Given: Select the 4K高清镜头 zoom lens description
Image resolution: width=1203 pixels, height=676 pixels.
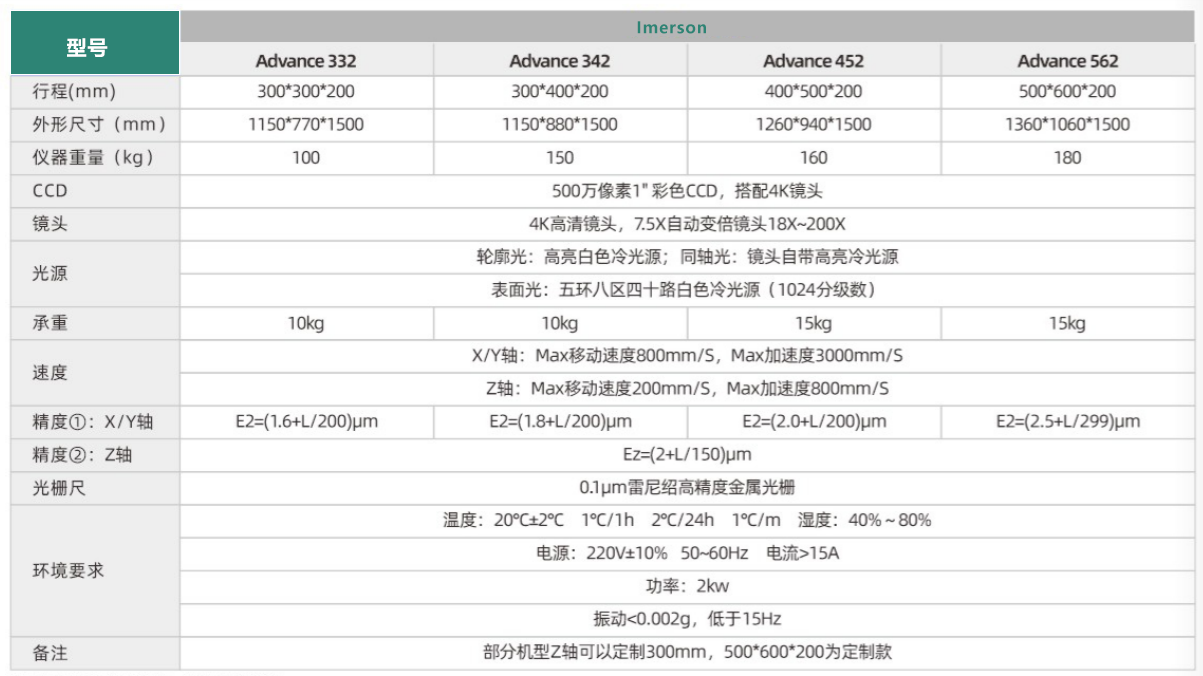Looking at the screenshot, I should [x=687, y=224].
